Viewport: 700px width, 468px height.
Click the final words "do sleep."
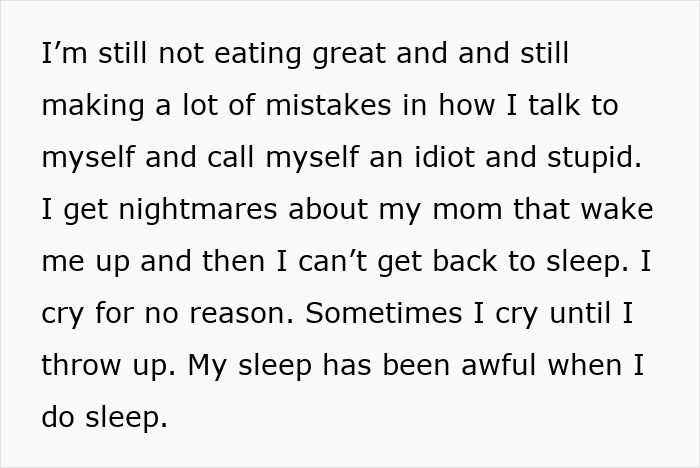click(105, 418)
